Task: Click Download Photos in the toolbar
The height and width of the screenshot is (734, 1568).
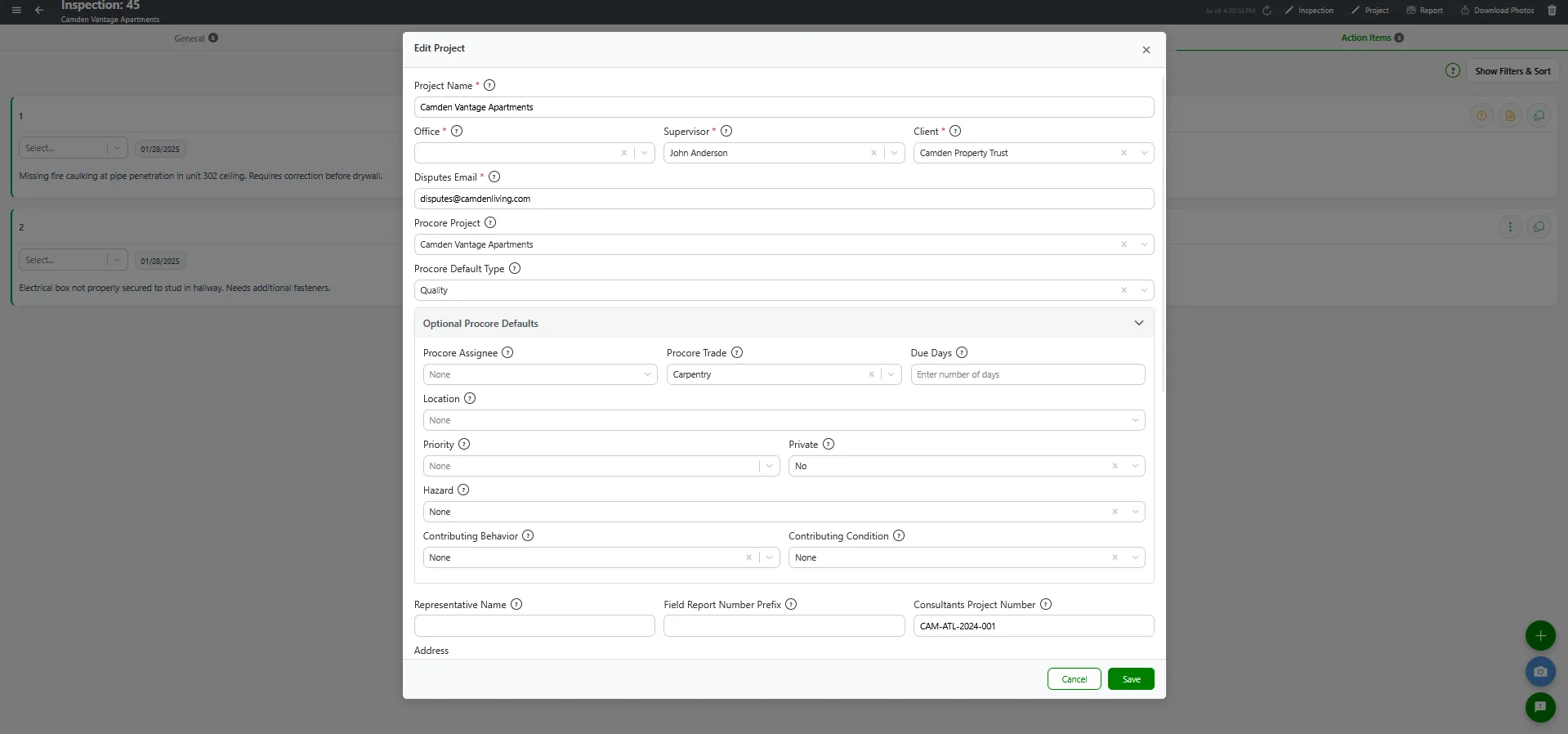Action: coord(1497,11)
